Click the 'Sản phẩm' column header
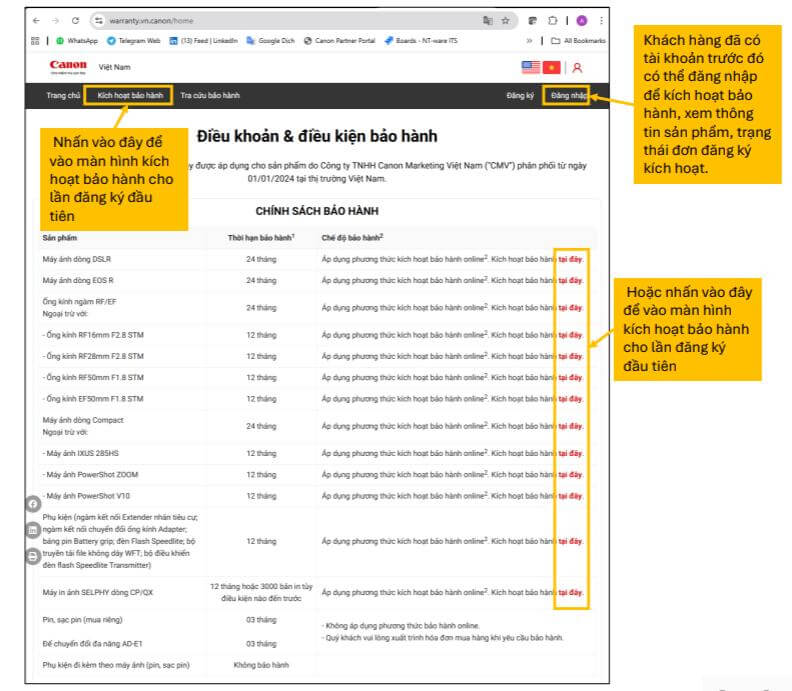Image resolution: width=792 pixels, height=691 pixels. [60, 237]
